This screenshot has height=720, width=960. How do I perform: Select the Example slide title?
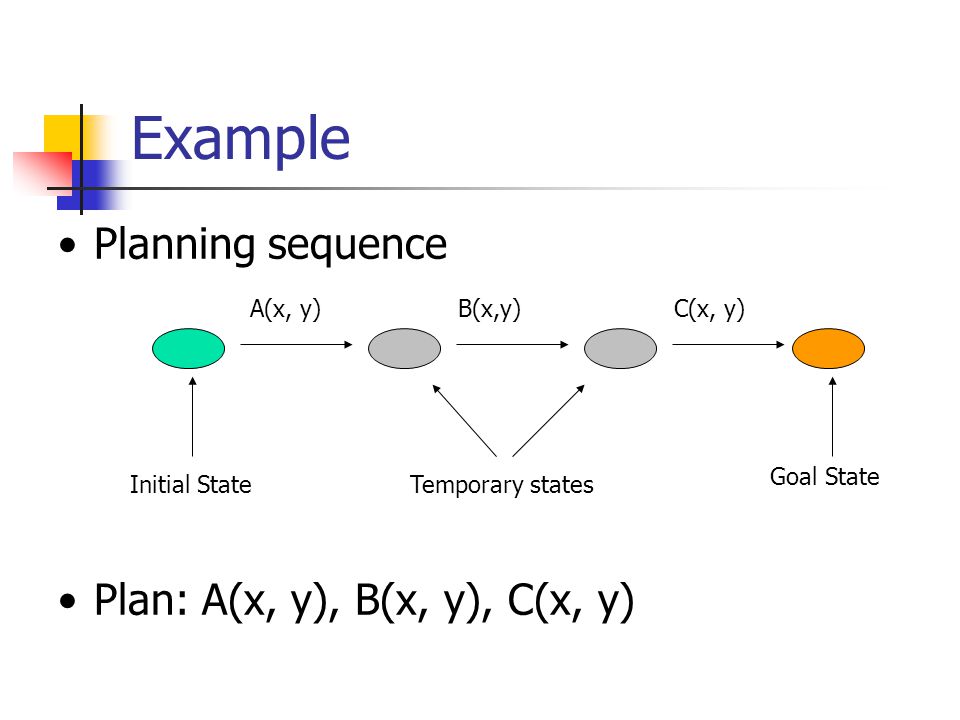[x=241, y=140]
